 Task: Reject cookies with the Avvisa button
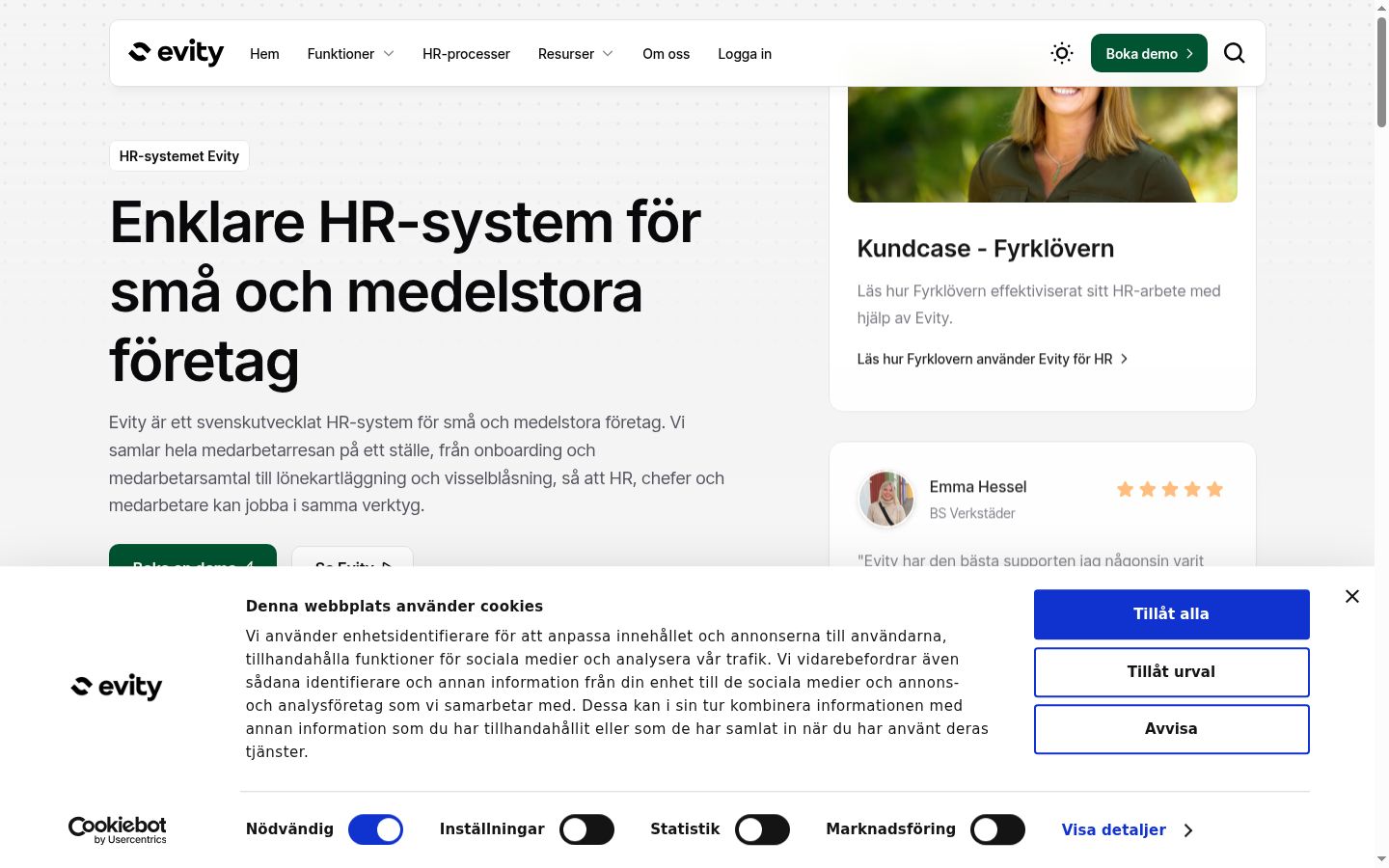pos(1171,729)
